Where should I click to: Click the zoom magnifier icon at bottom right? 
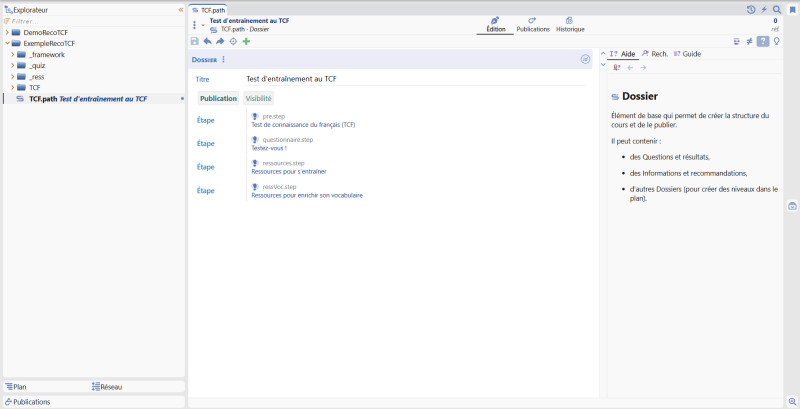coord(792,401)
